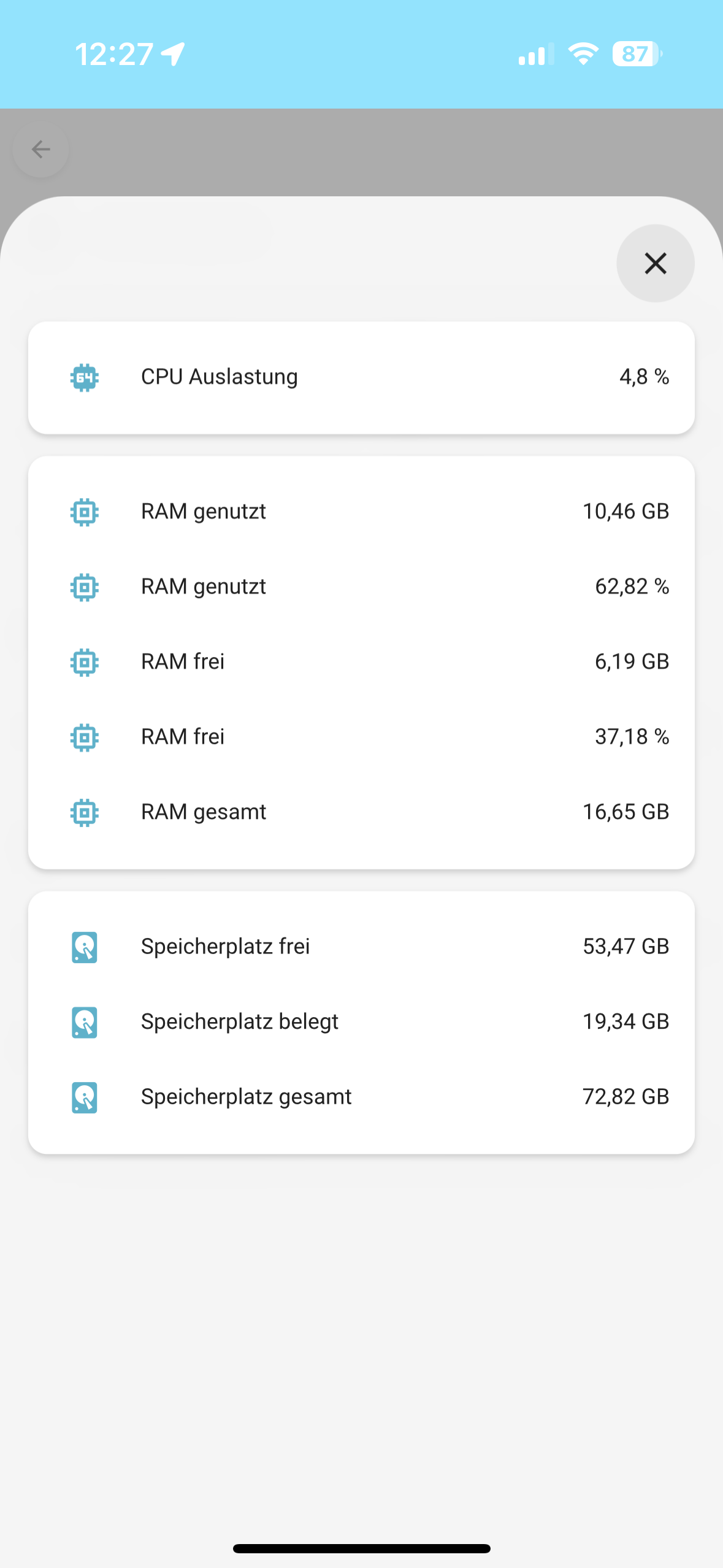Tap the Wi-Fi icon in the status bar

point(583,54)
